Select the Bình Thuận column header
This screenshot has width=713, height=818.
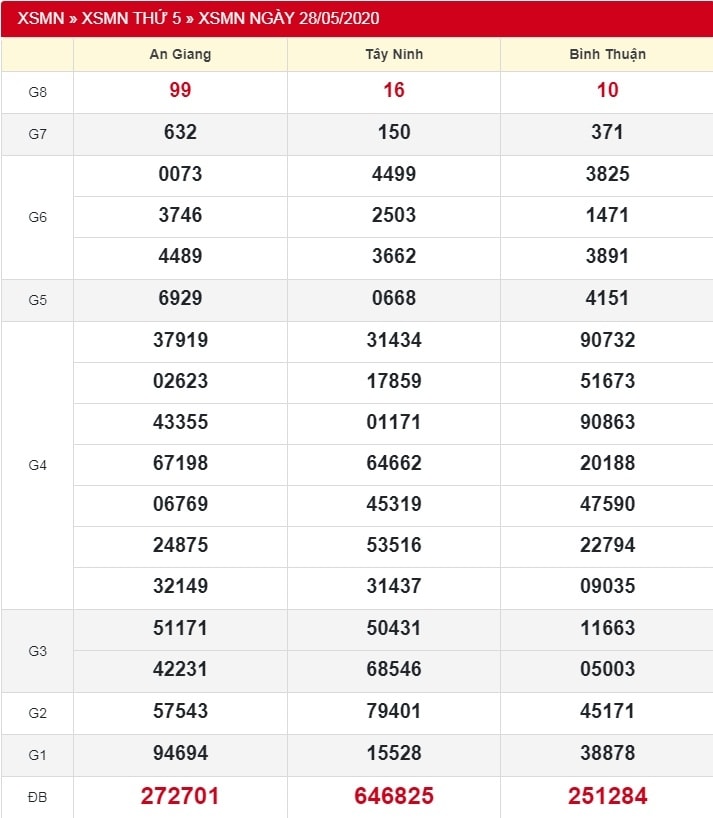tap(607, 54)
